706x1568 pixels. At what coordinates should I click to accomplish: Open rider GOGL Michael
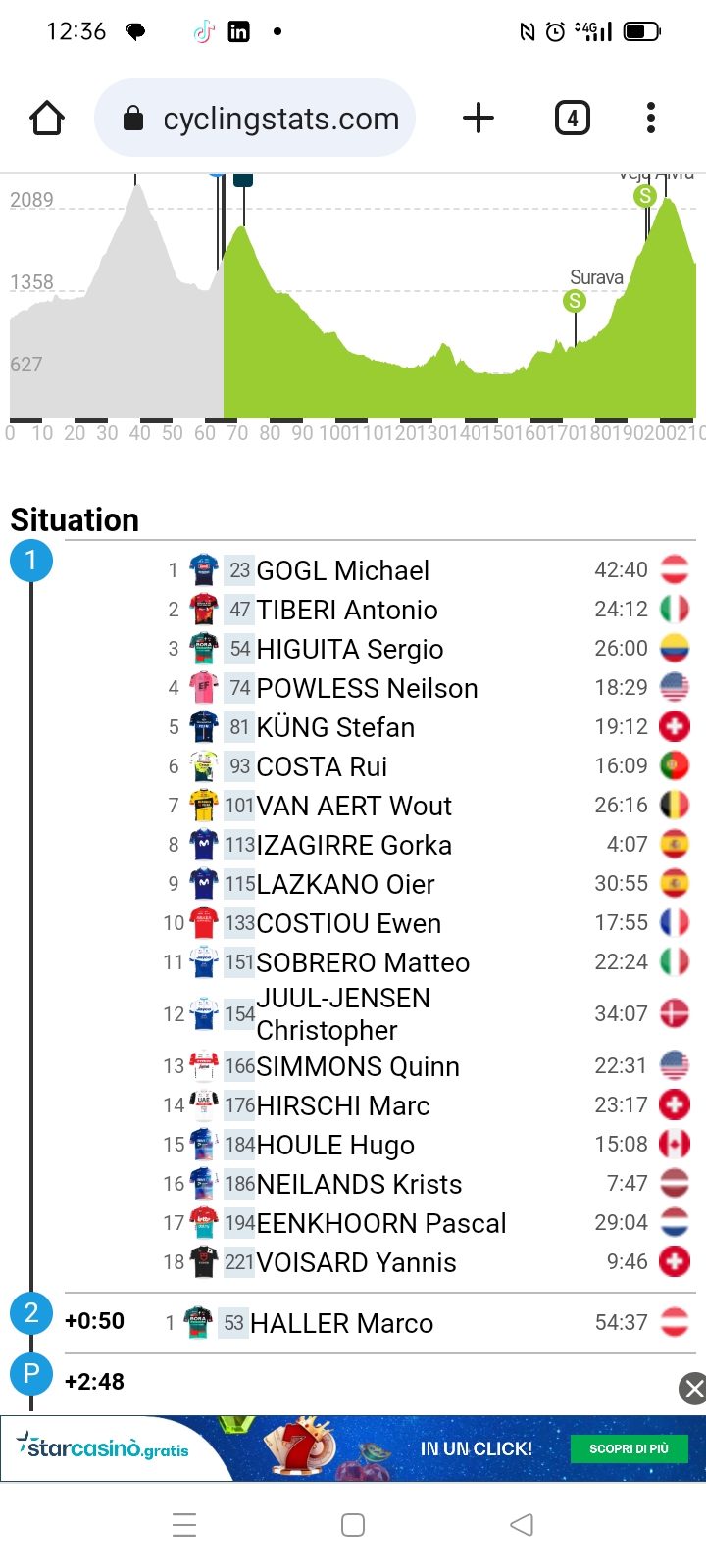pos(343,570)
